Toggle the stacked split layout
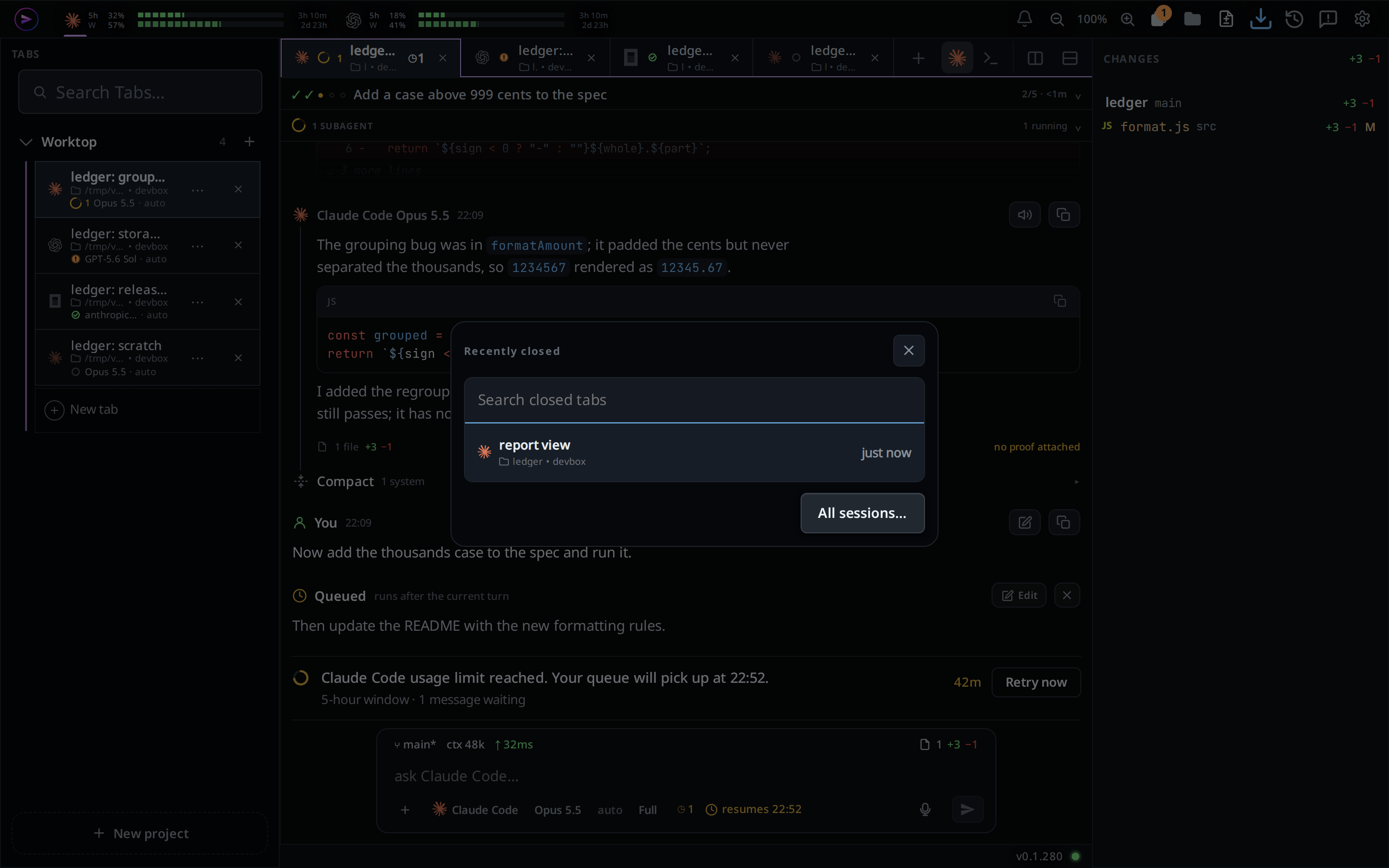This screenshot has width=1389, height=868. point(1069,58)
